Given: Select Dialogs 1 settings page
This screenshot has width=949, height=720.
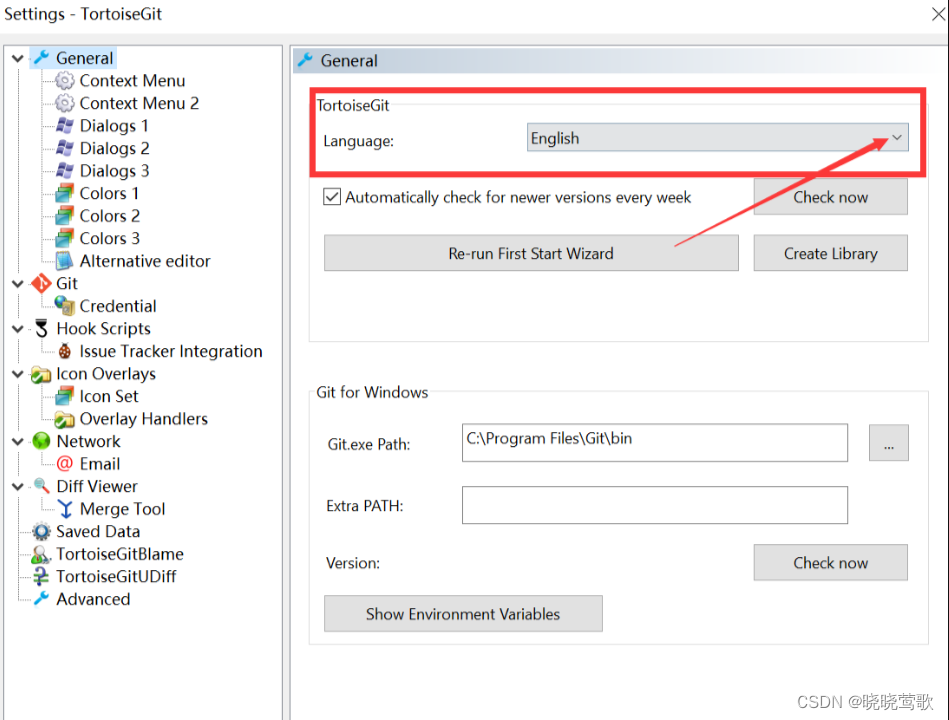Looking at the screenshot, I should (x=114, y=126).
